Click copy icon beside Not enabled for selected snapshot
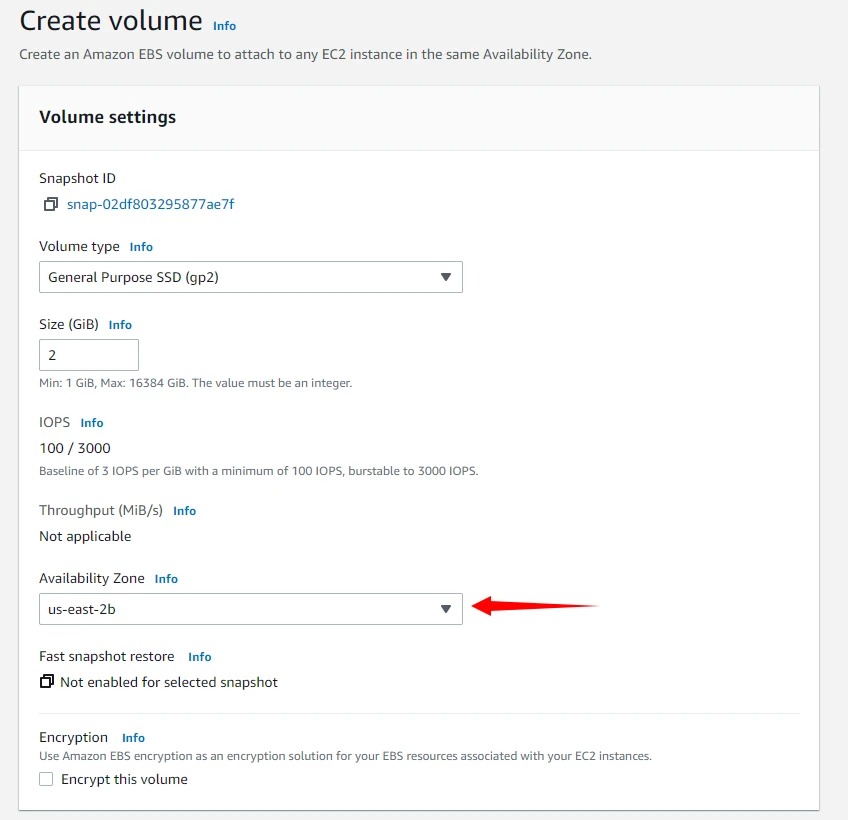 point(46,682)
